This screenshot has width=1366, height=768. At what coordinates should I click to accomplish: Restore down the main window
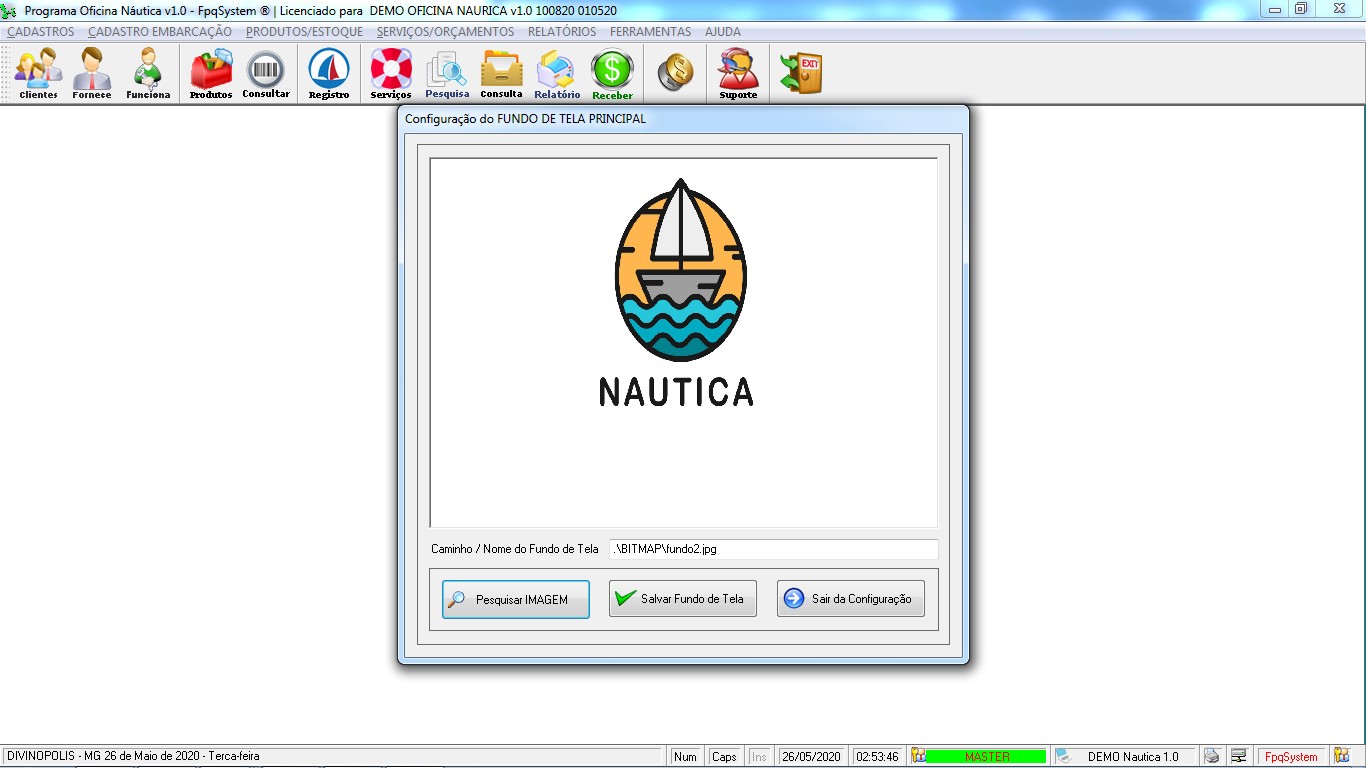pos(1301,10)
